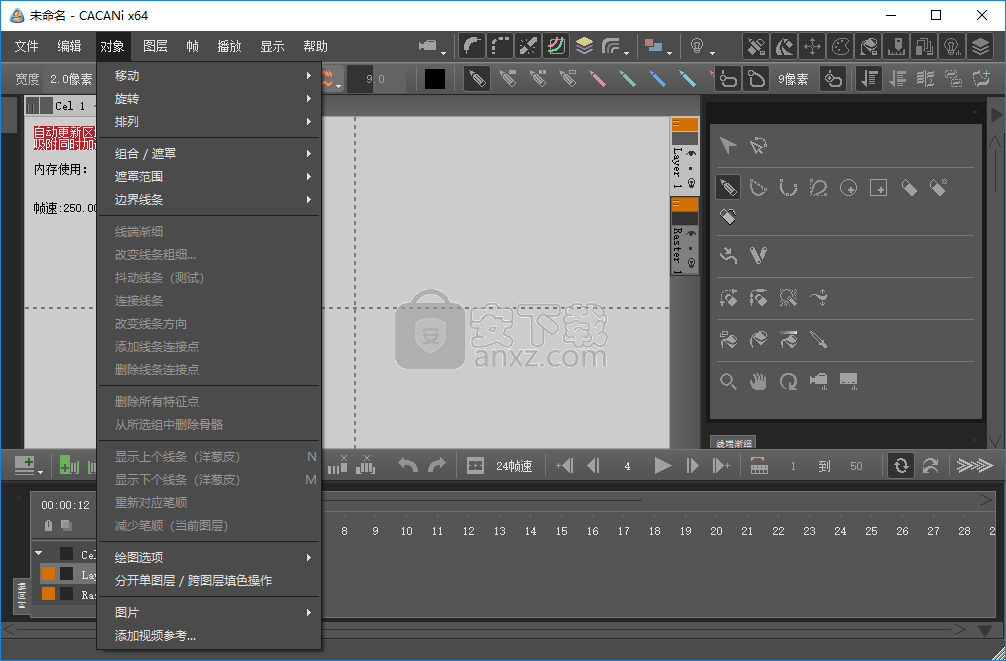Screen dimensions: 1006x661
Task: Expand the 组合 / 遮罩 submenu
Action: click(x=209, y=154)
